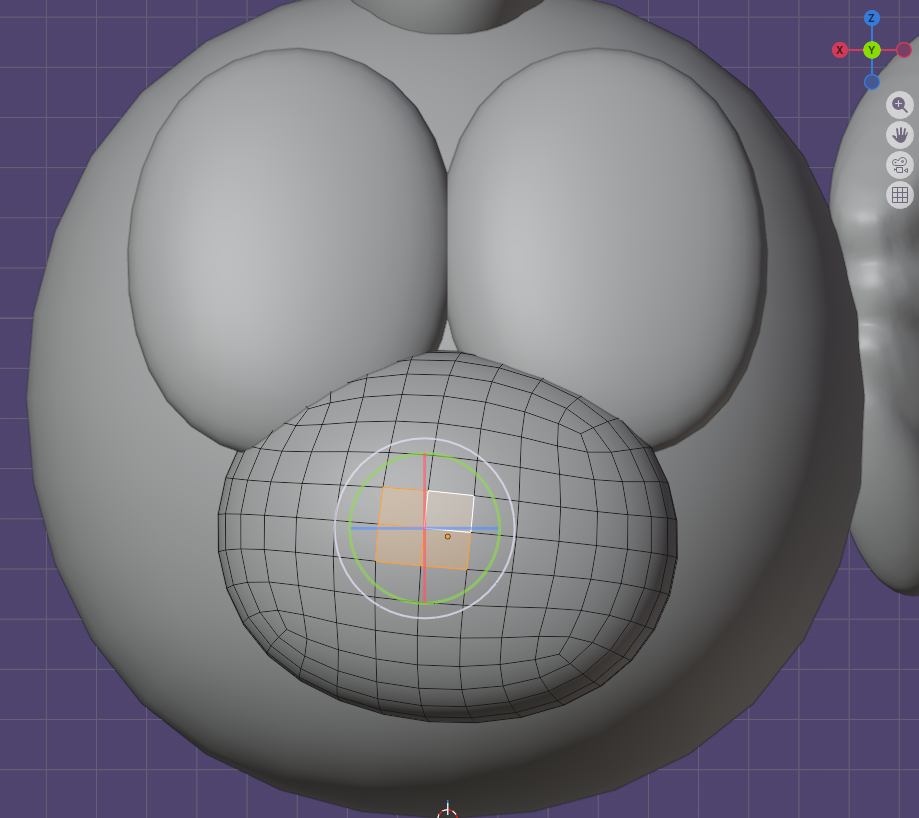919x818 pixels.
Task: Click the 3D cursor at viewport bottom
Action: 447,812
